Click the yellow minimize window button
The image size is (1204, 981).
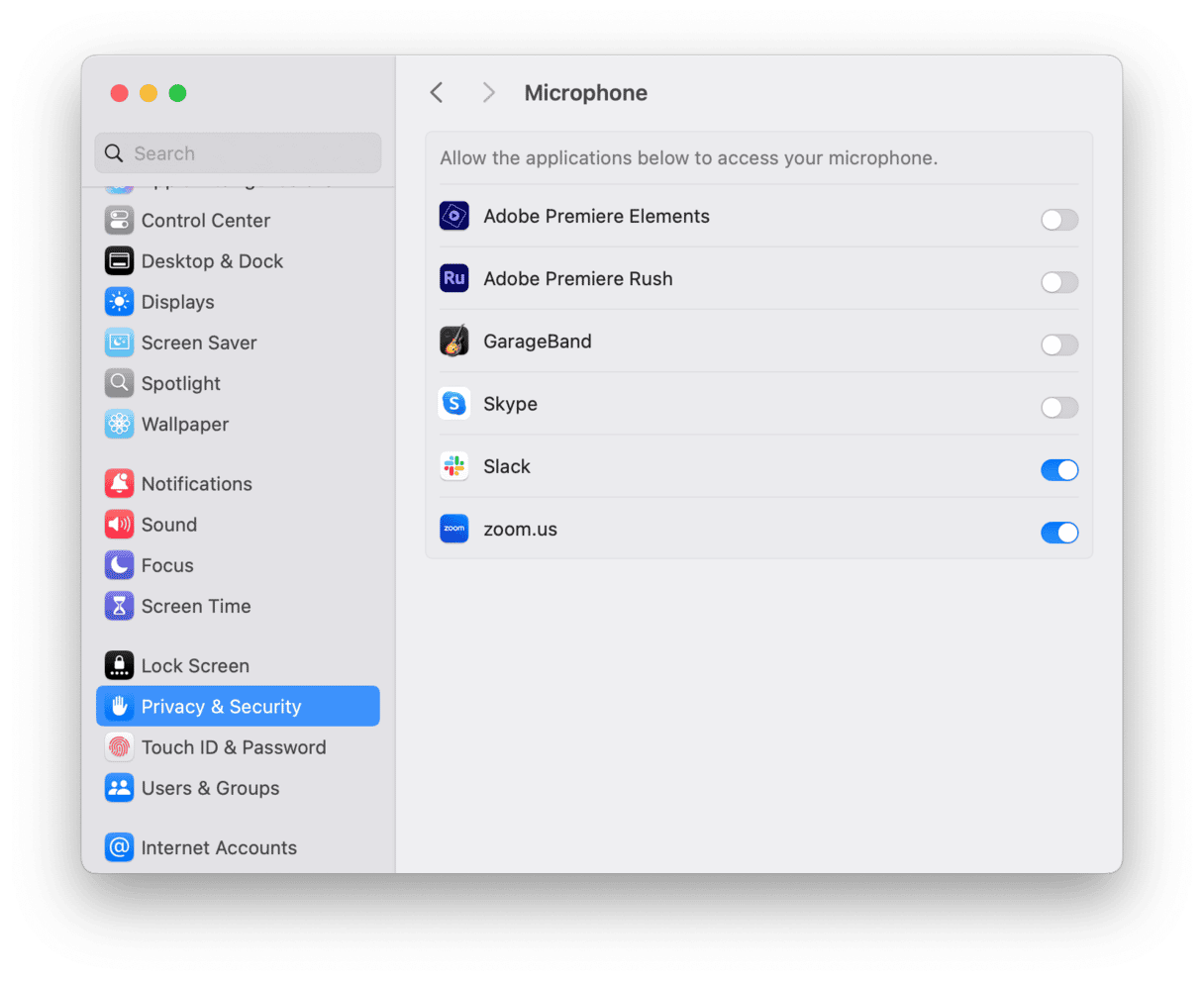click(149, 93)
